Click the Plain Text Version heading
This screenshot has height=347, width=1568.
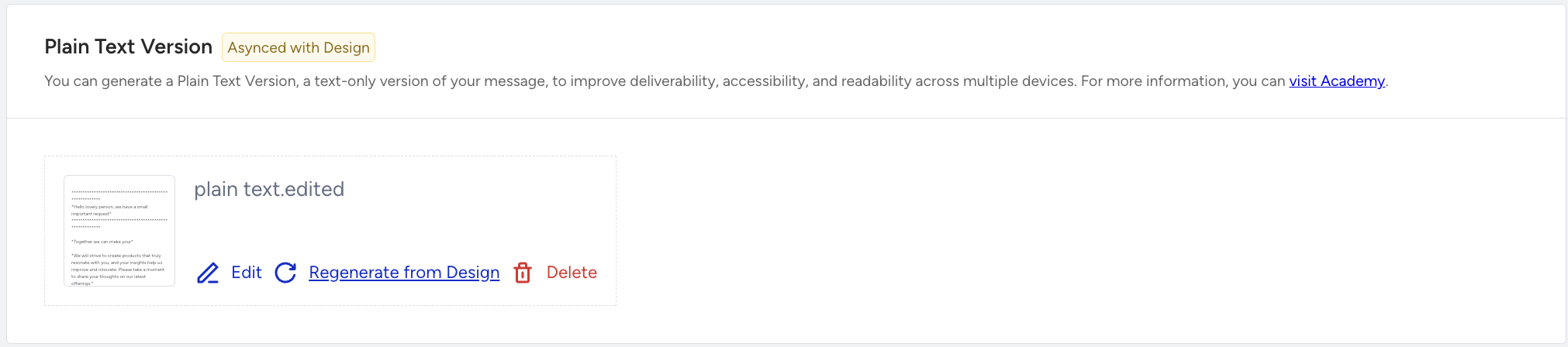[128, 46]
